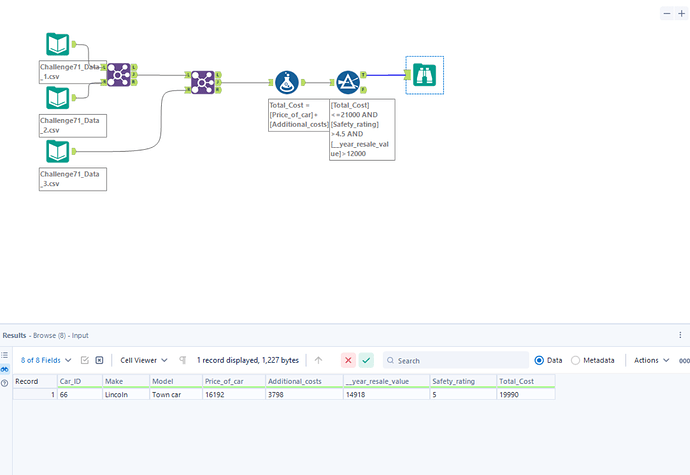This screenshot has width=690, height=475.
Task: Click the Record column header
Action: click(x=35, y=381)
